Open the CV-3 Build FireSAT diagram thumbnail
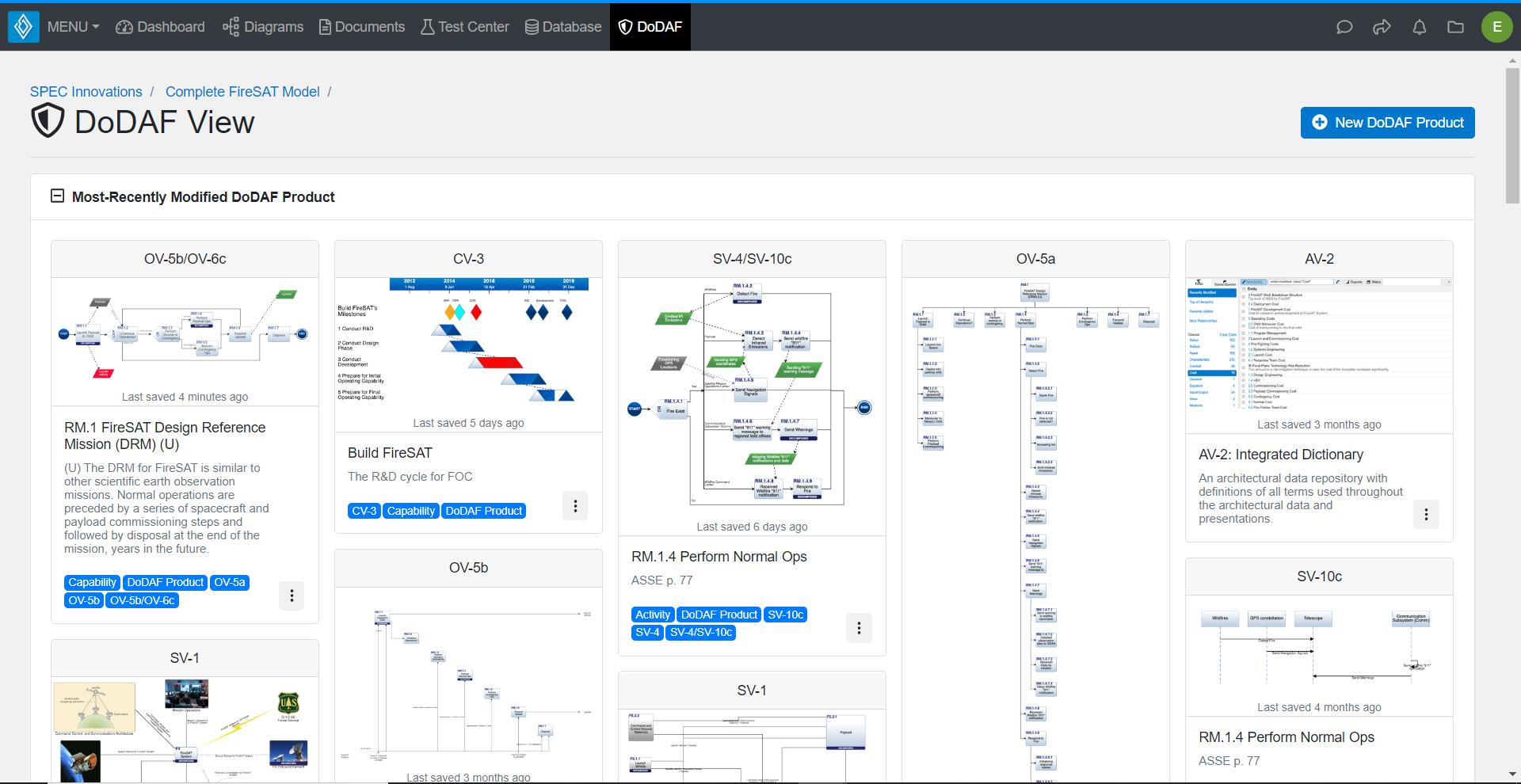This screenshot has height=784, width=1521. click(x=468, y=342)
